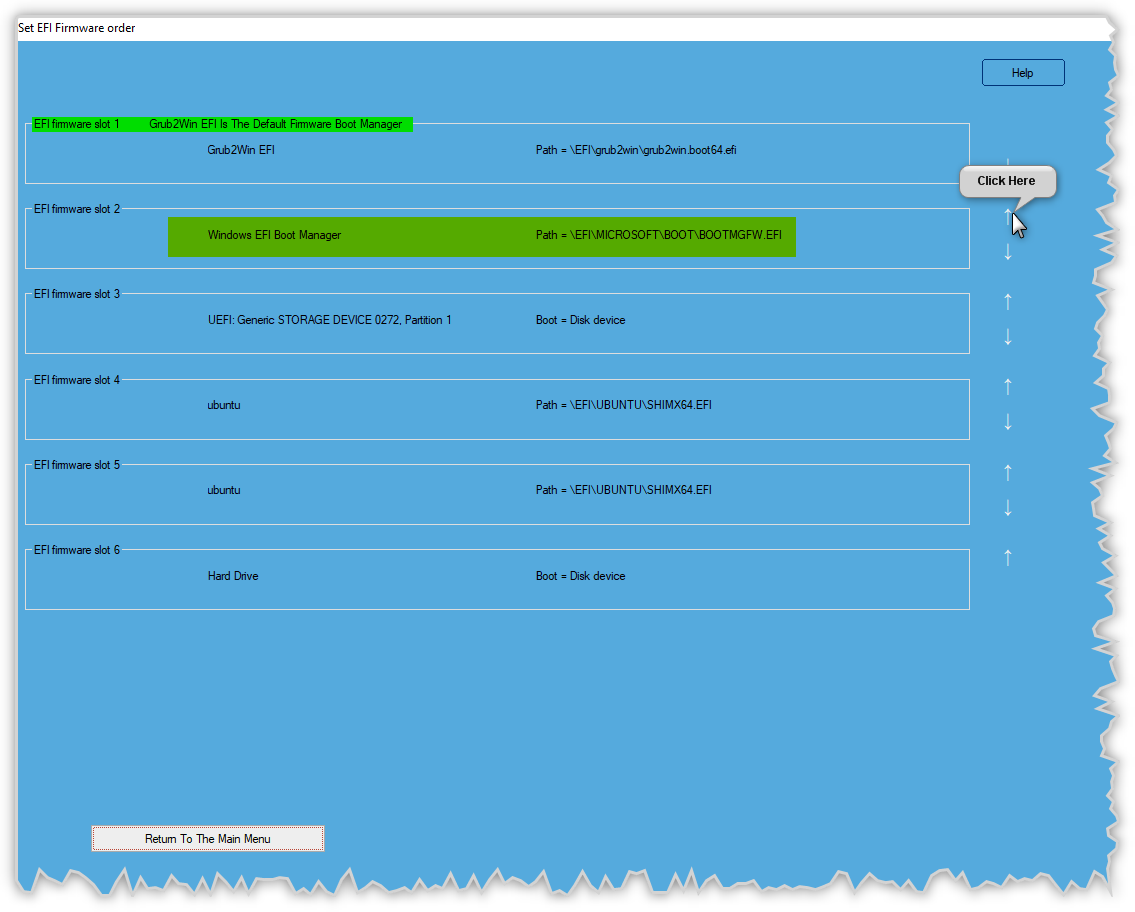Click path \EFI\grub2win\grub2win.boot64.efi
Image resolution: width=1135 pixels, height=912 pixels.
pos(636,150)
